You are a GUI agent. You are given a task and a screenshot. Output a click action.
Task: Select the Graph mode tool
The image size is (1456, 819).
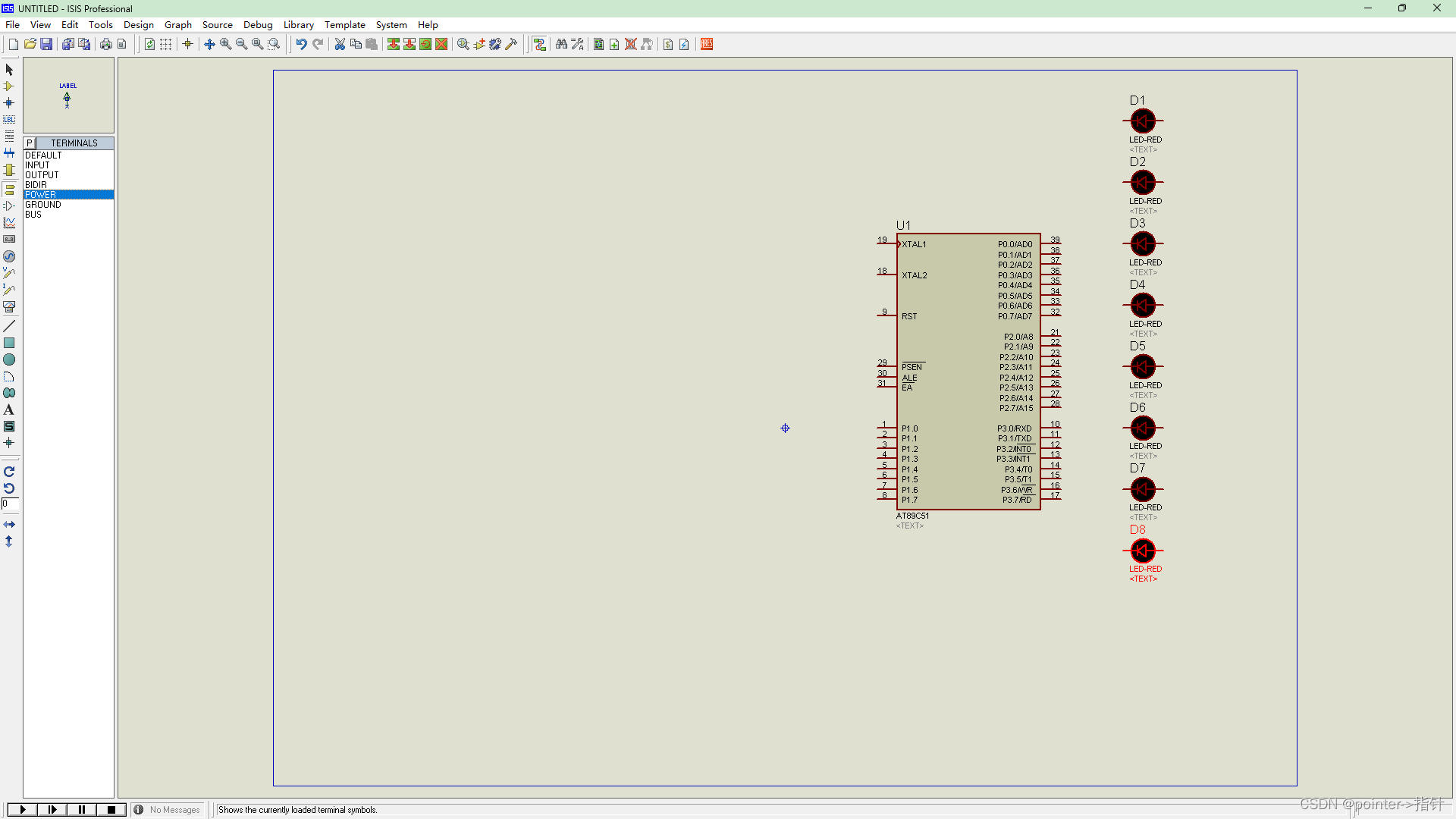(x=9, y=223)
